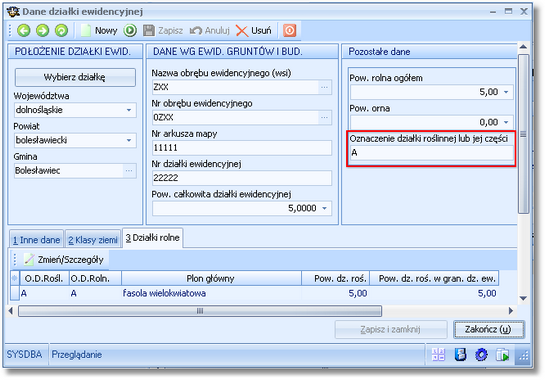
Task: Click the green play-circle icon beside Nowy
Action: coord(130,31)
